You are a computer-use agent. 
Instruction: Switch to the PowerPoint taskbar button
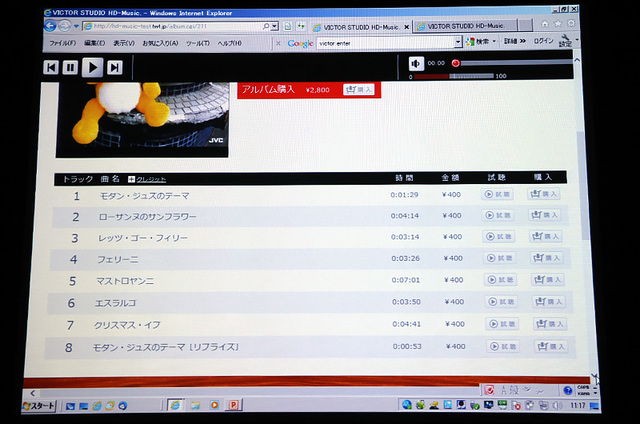(233, 405)
